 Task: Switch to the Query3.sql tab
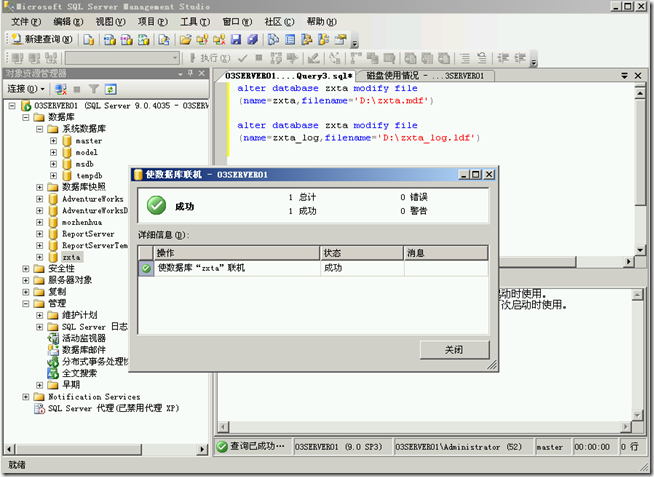tap(288, 76)
